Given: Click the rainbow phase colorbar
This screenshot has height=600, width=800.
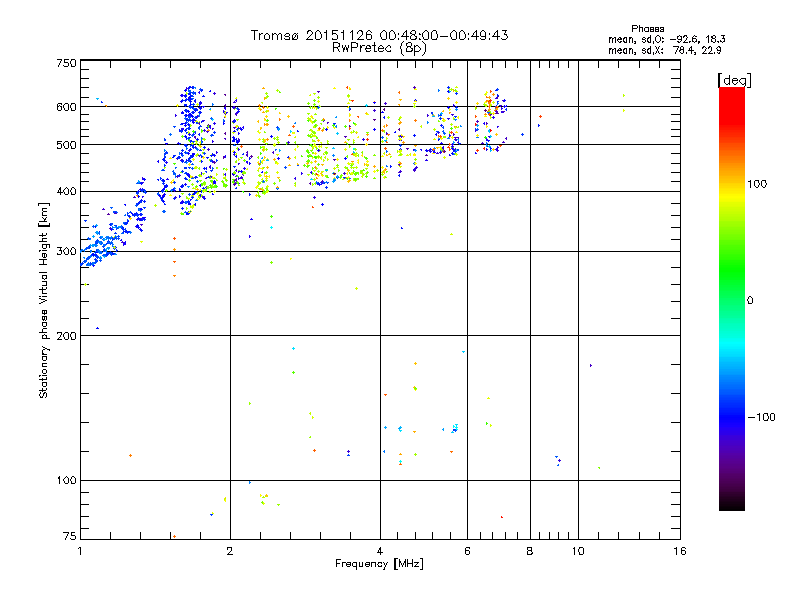Looking at the screenshot, I should point(732,298).
